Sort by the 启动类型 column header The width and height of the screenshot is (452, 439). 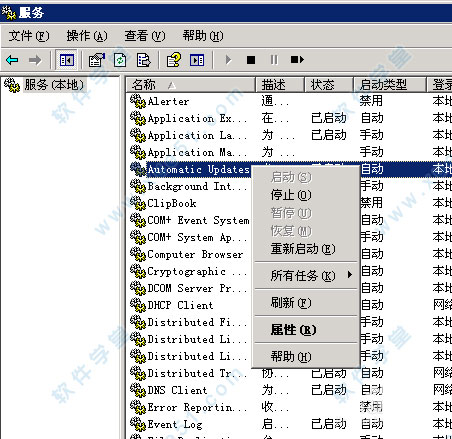click(390, 85)
